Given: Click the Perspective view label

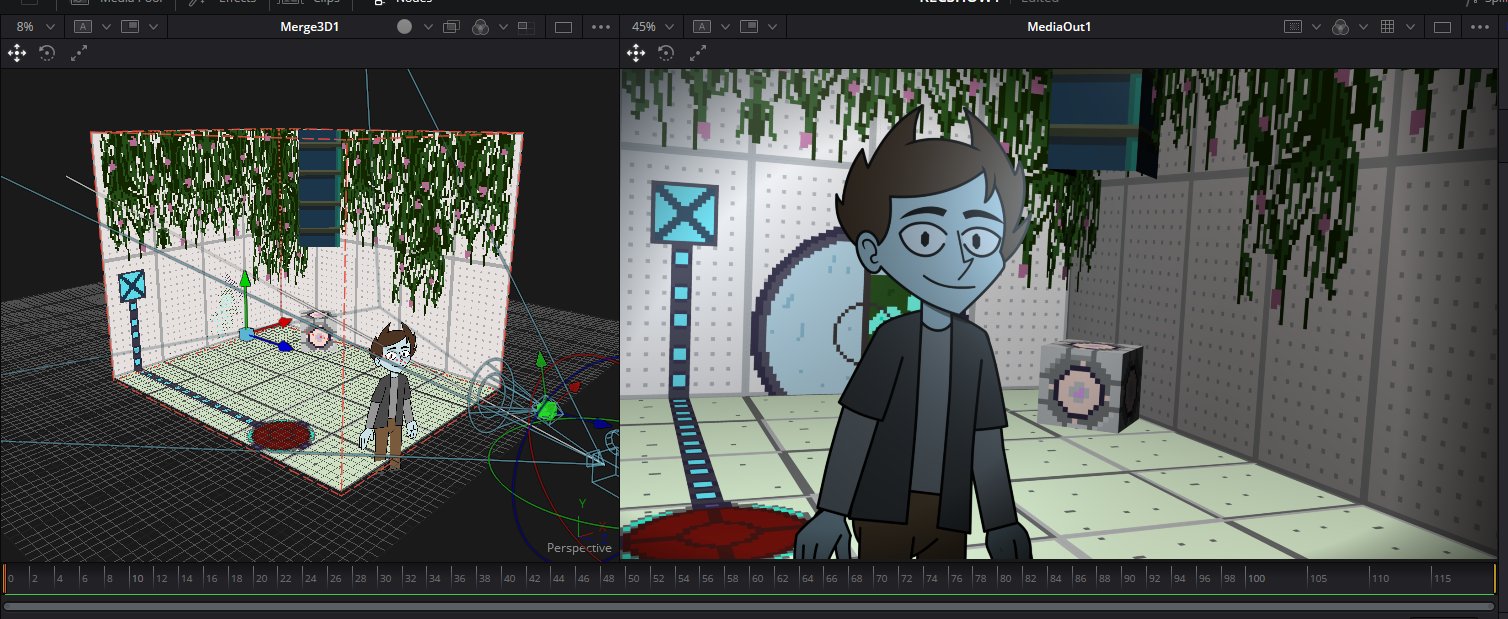Looking at the screenshot, I should tap(579, 548).
